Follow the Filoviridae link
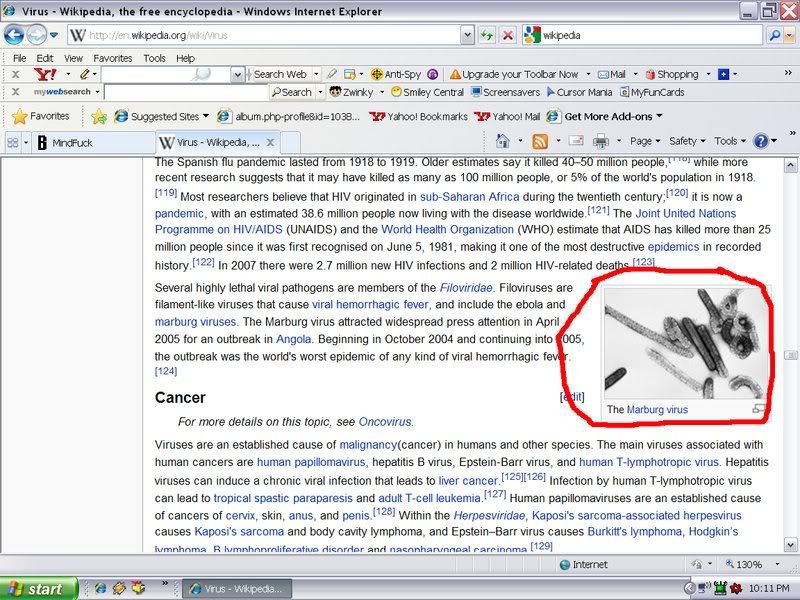The width and height of the screenshot is (800, 600). click(466, 288)
